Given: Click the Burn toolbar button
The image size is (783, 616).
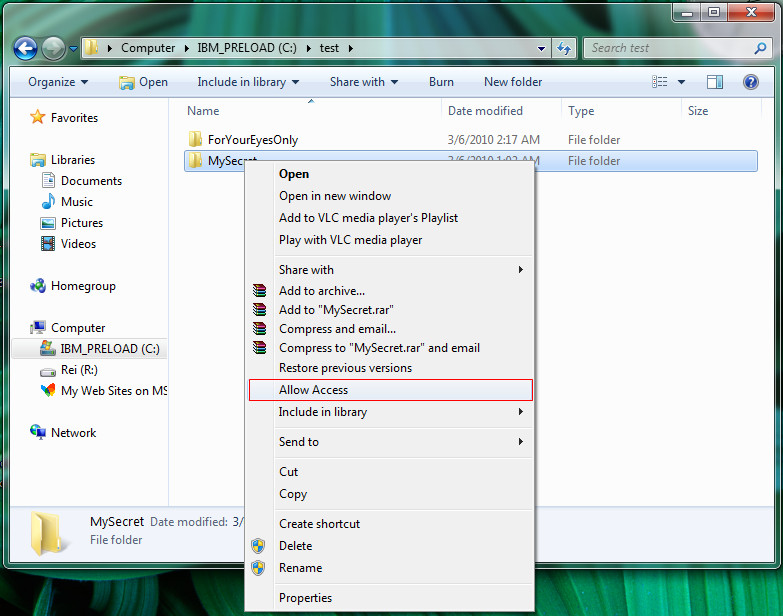Looking at the screenshot, I should pos(441,82).
